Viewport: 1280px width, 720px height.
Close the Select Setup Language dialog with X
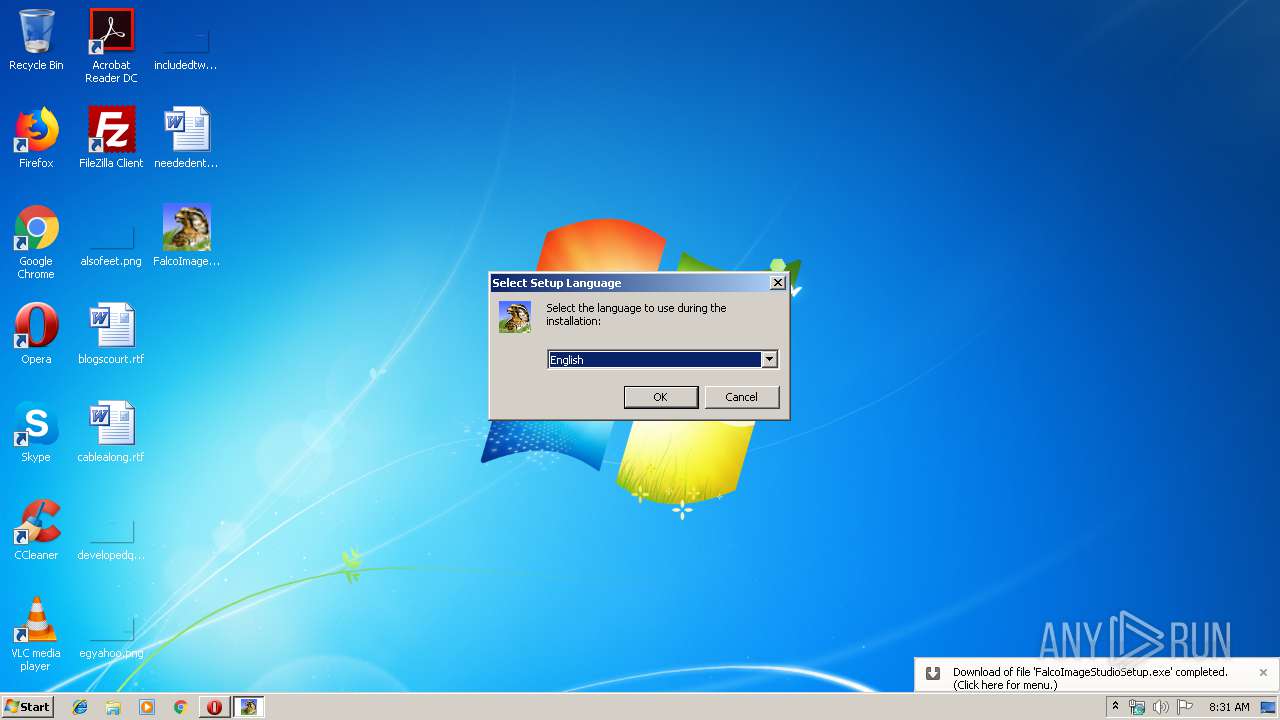click(x=777, y=283)
